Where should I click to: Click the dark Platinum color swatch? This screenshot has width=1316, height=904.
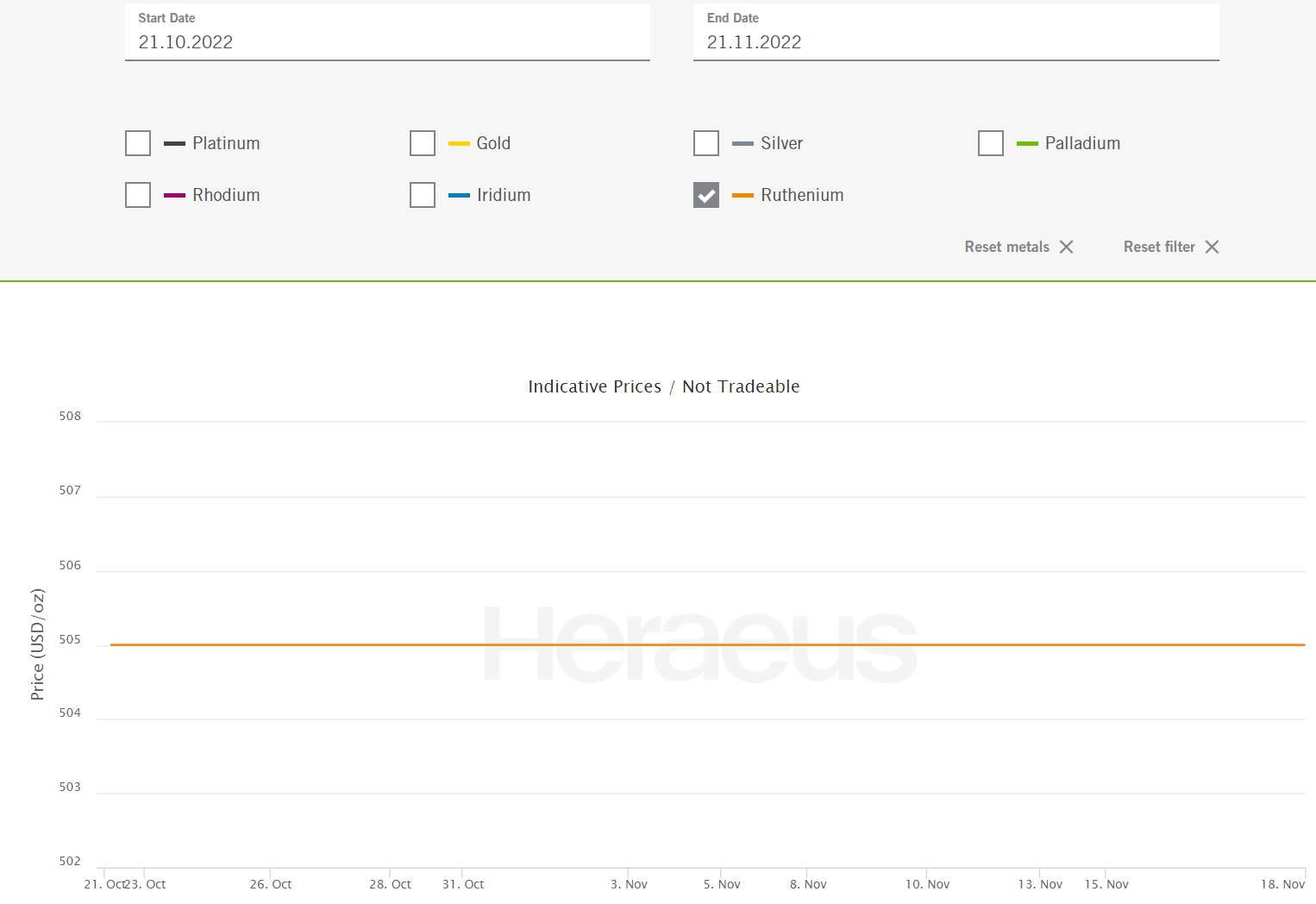pos(174,144)
